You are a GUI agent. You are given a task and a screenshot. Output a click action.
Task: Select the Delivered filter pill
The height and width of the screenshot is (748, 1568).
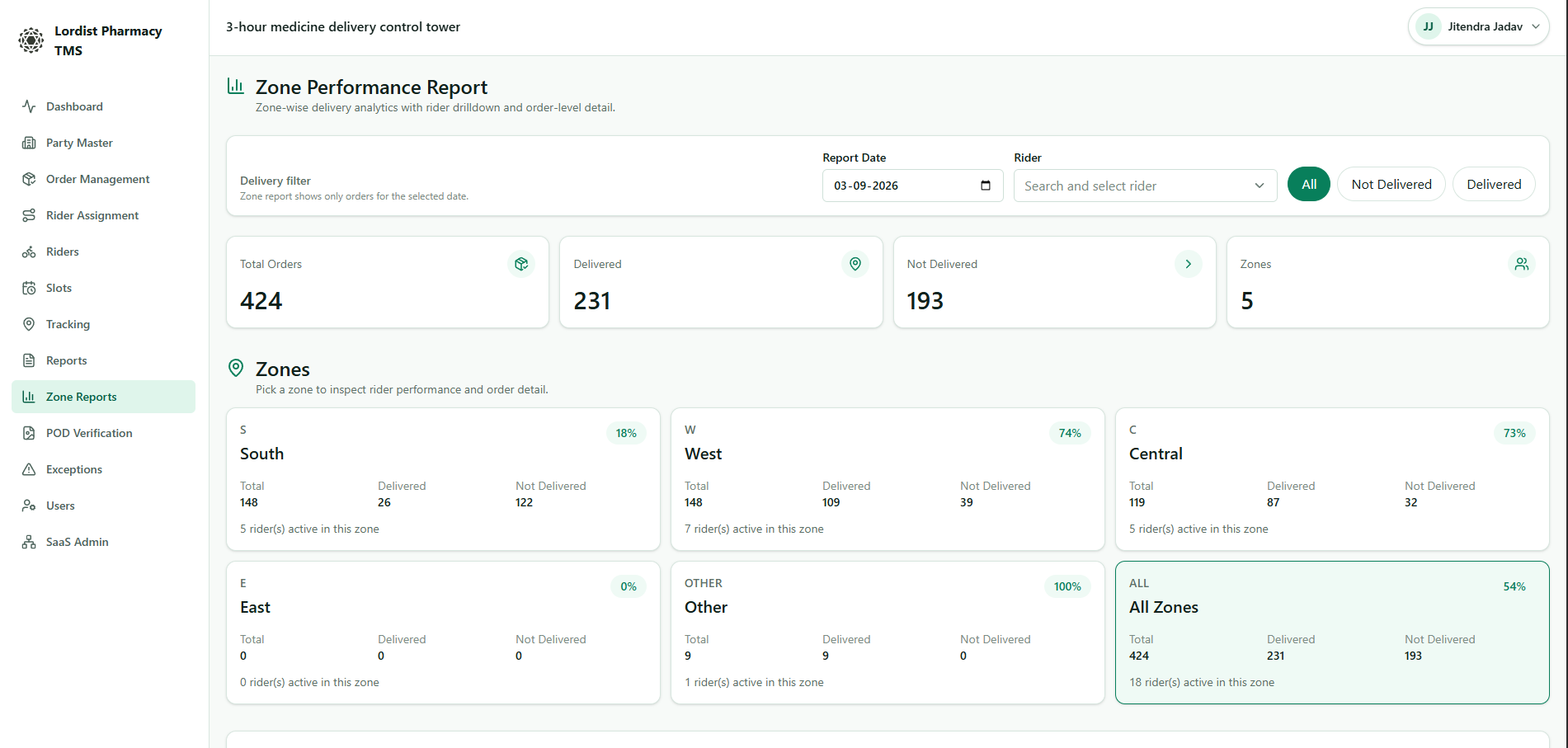point(1494,184)
